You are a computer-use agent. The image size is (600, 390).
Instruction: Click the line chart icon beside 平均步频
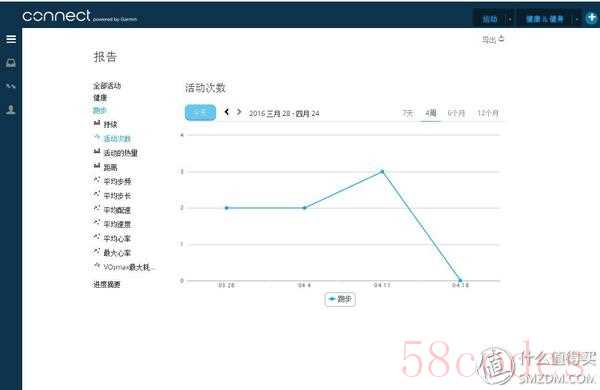click(x=97, y=180)
